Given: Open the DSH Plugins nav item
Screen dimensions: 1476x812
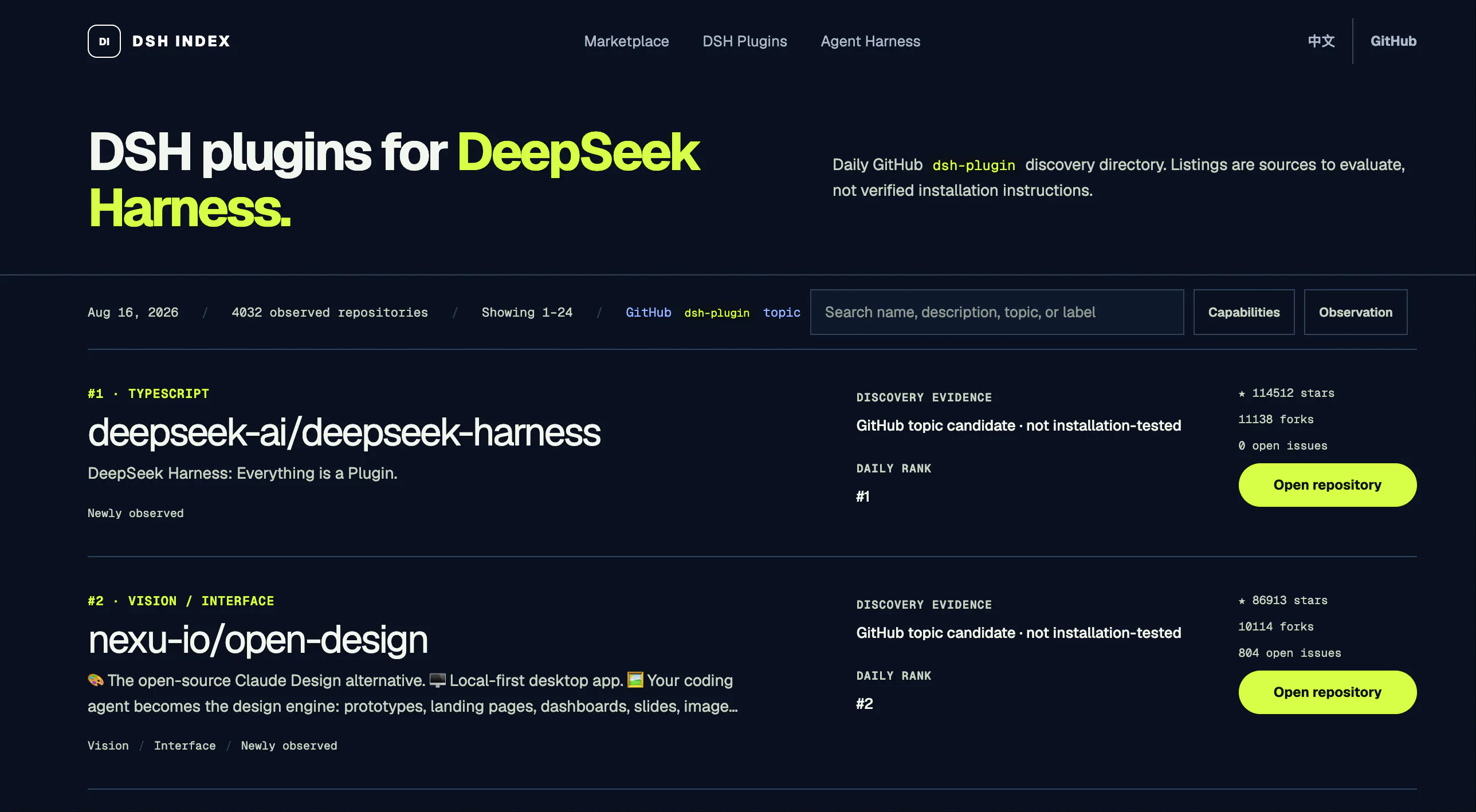Looking at the screenshot, I should click(745, 41).
